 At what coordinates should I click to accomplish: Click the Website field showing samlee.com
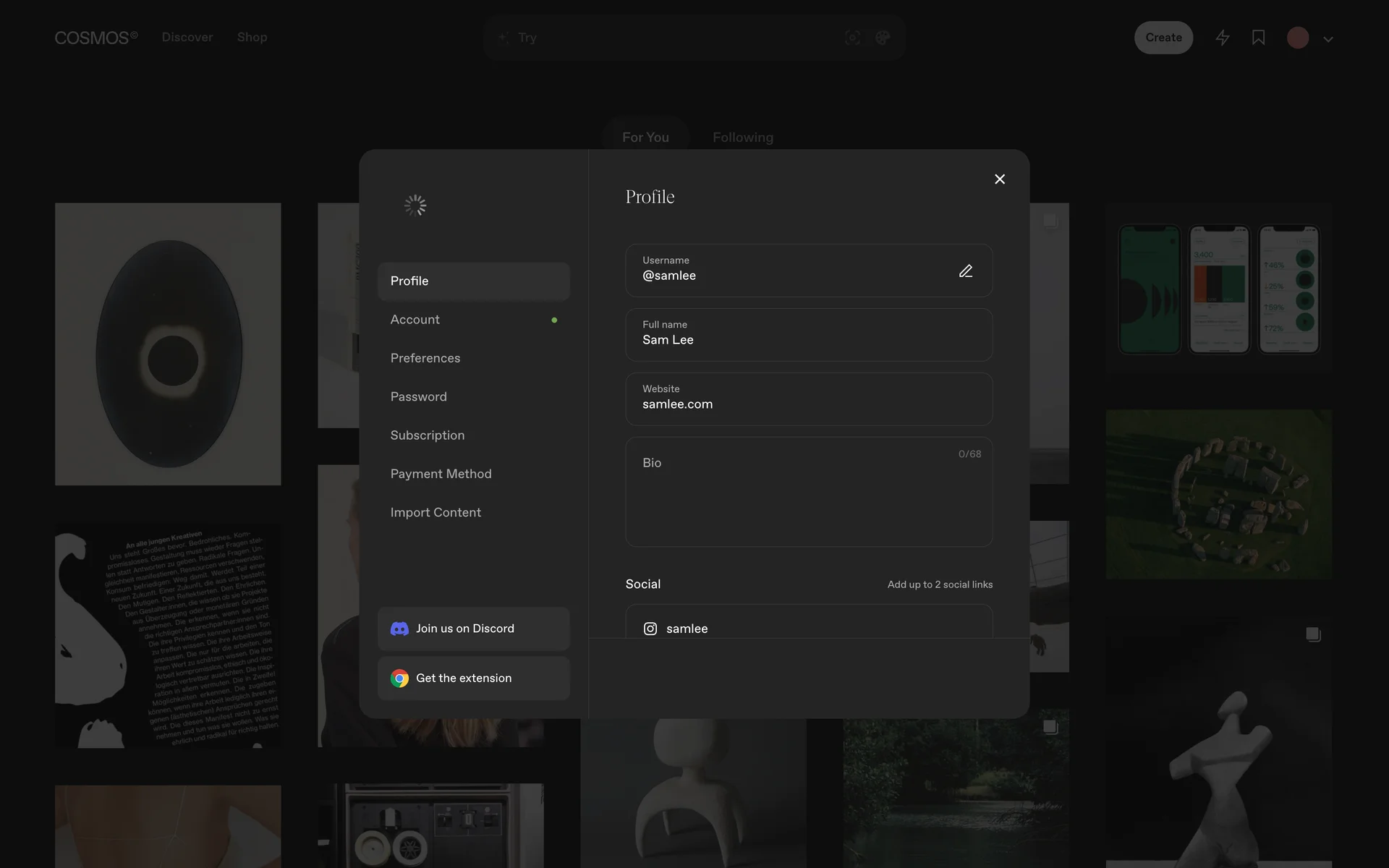point(808,399)
